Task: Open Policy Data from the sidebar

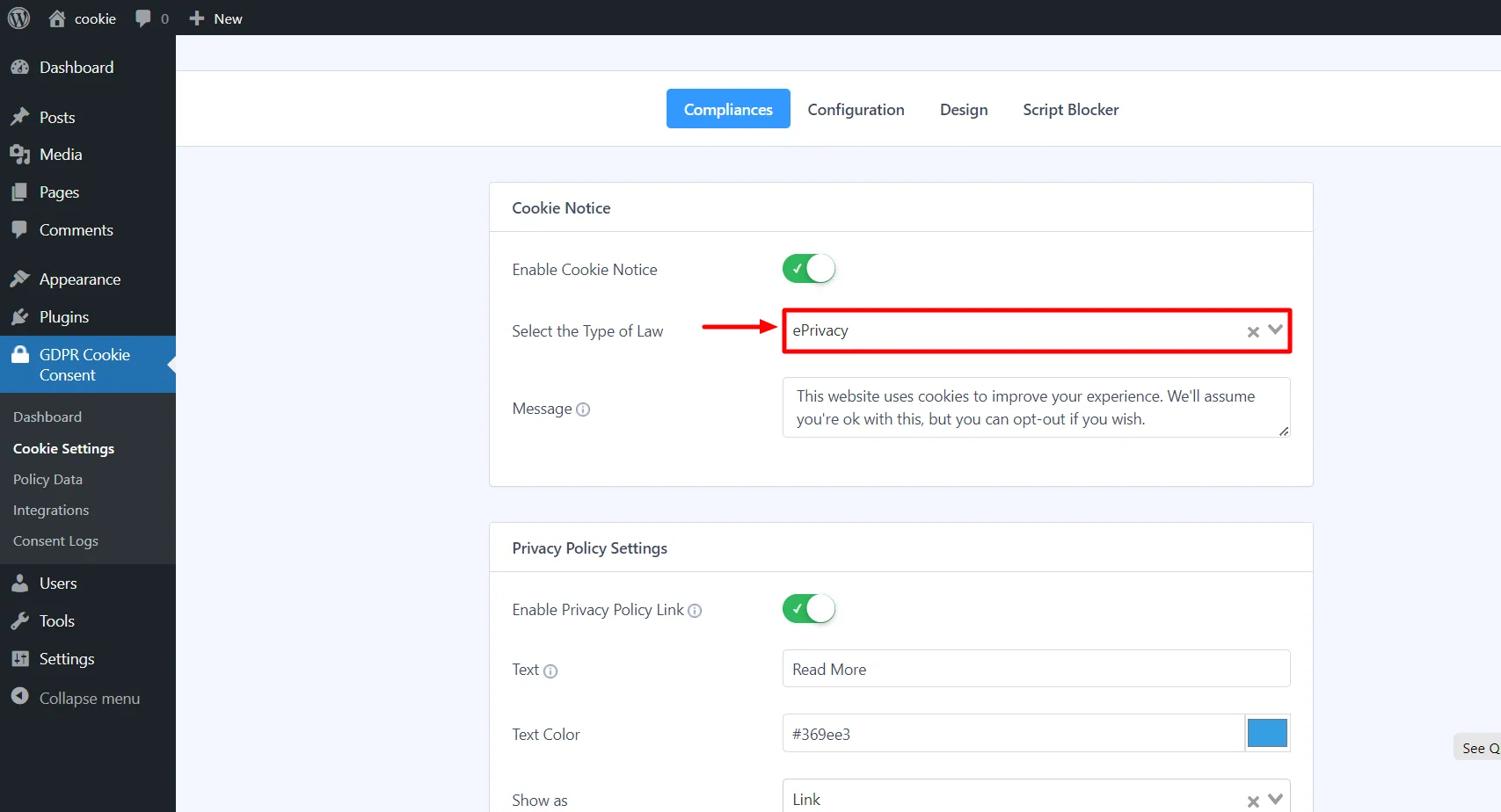Action: pos(47,479)
